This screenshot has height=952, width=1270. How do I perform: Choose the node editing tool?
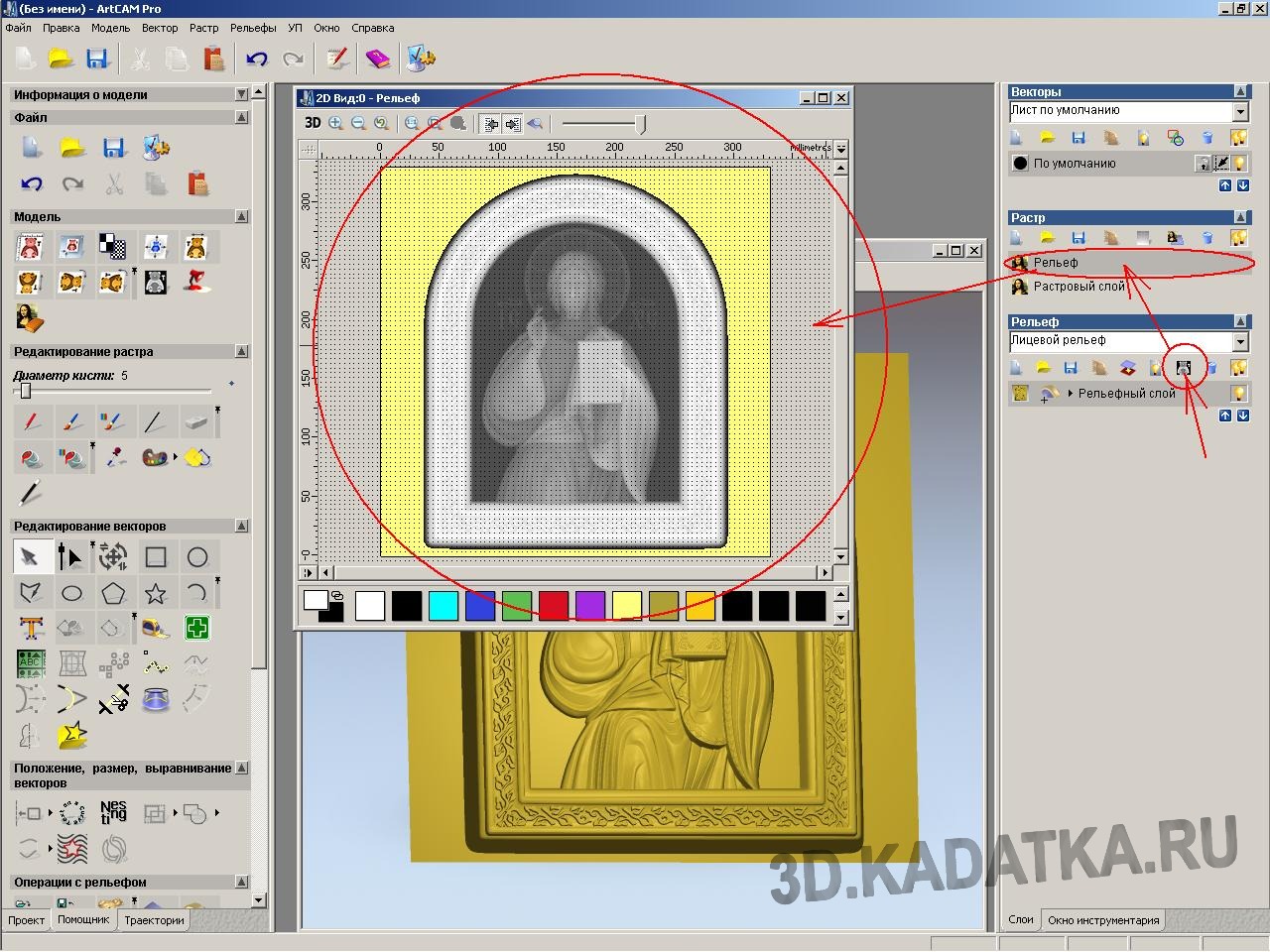[71, 557]
